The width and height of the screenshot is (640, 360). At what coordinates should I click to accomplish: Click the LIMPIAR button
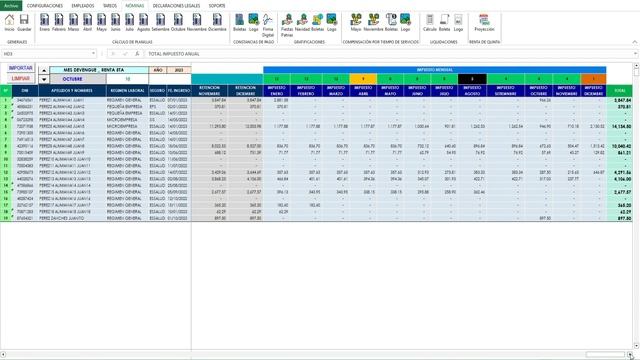click(20, 78)
